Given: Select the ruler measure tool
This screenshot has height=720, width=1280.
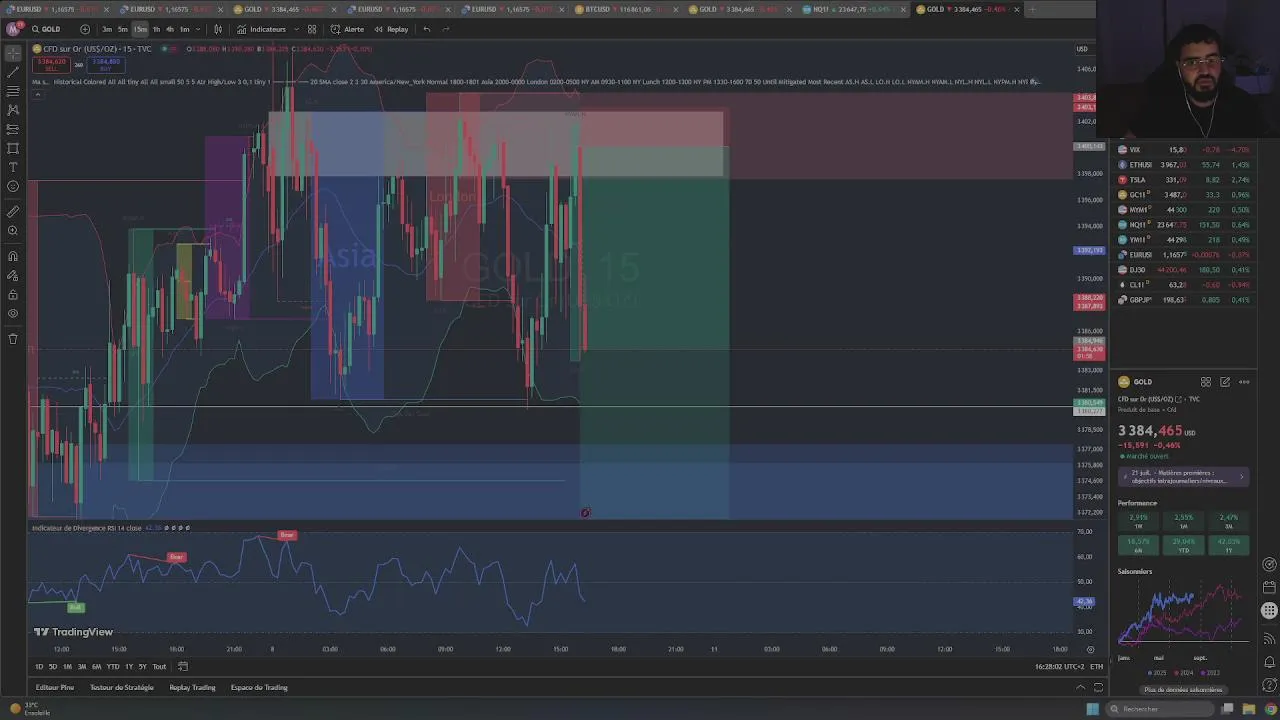Looking at the screenshot, I should click(13, 212).
